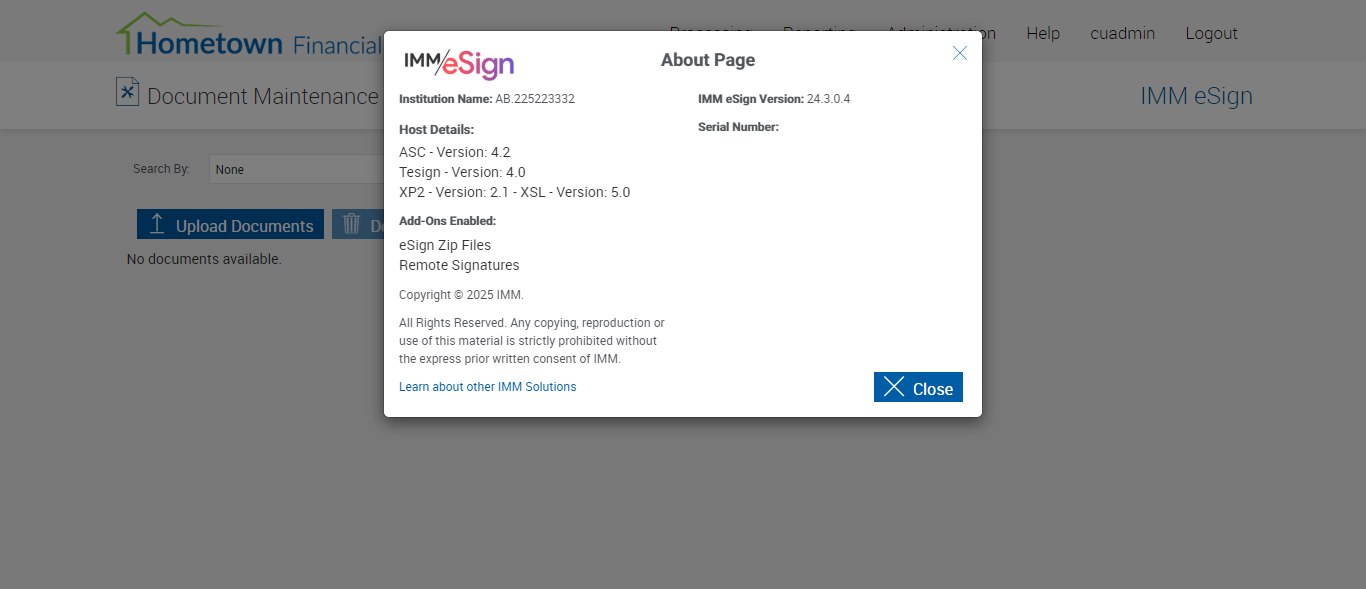Click the IMM eSign heading at top right

click(1196, 96)
